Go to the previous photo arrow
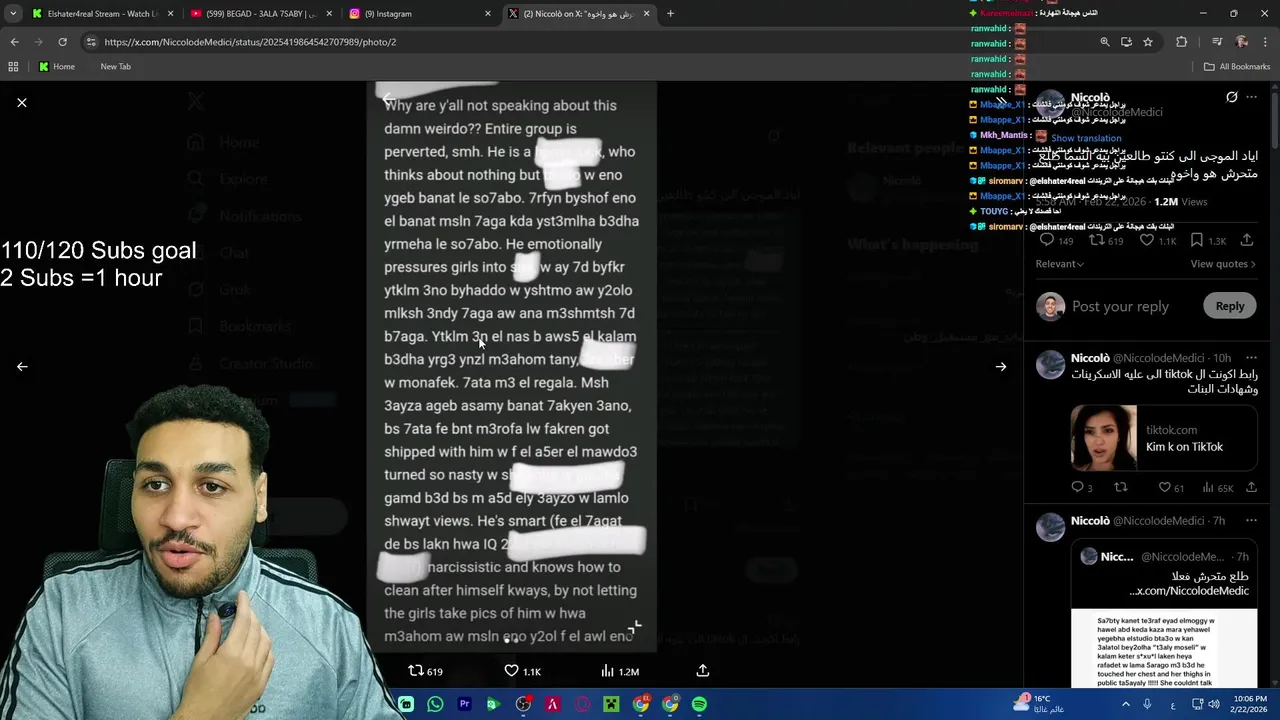This screenshot has width=1280, height=720. click(x=22, y=367)
